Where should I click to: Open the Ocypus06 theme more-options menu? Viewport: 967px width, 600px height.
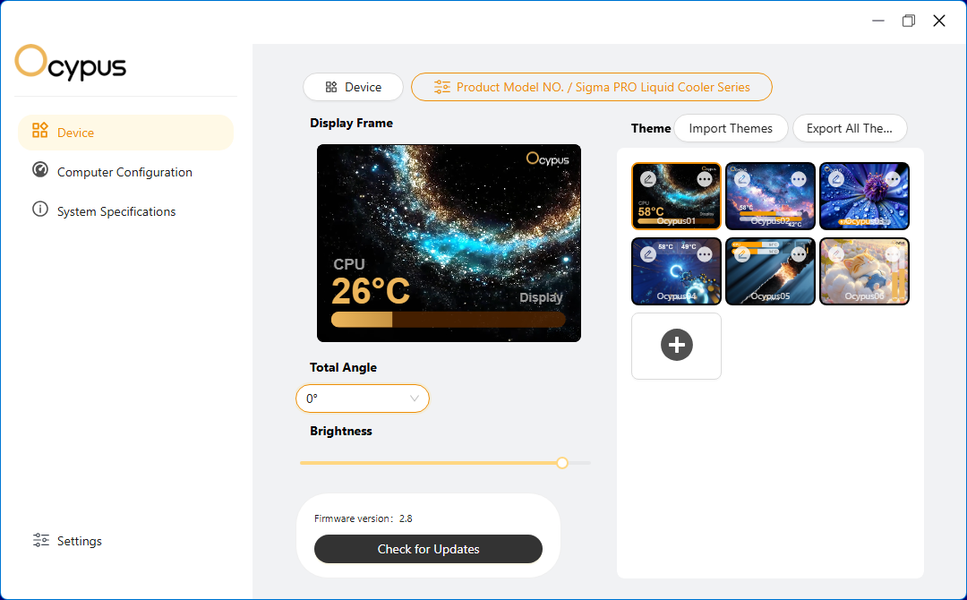[x=892, y=254]
